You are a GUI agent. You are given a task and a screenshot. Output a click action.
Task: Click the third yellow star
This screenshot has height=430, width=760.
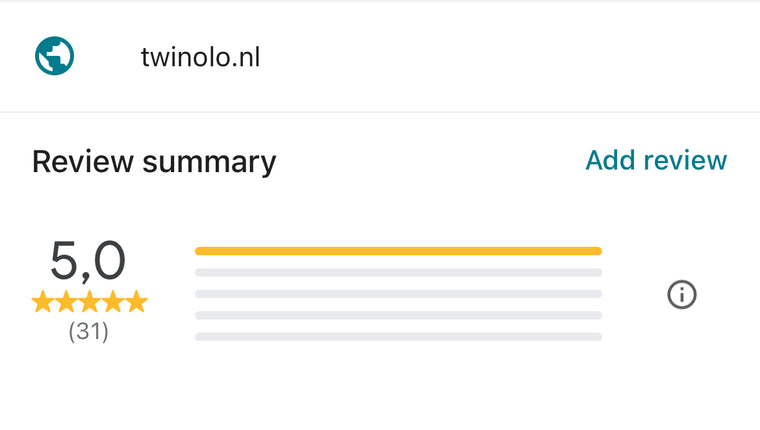90,302
